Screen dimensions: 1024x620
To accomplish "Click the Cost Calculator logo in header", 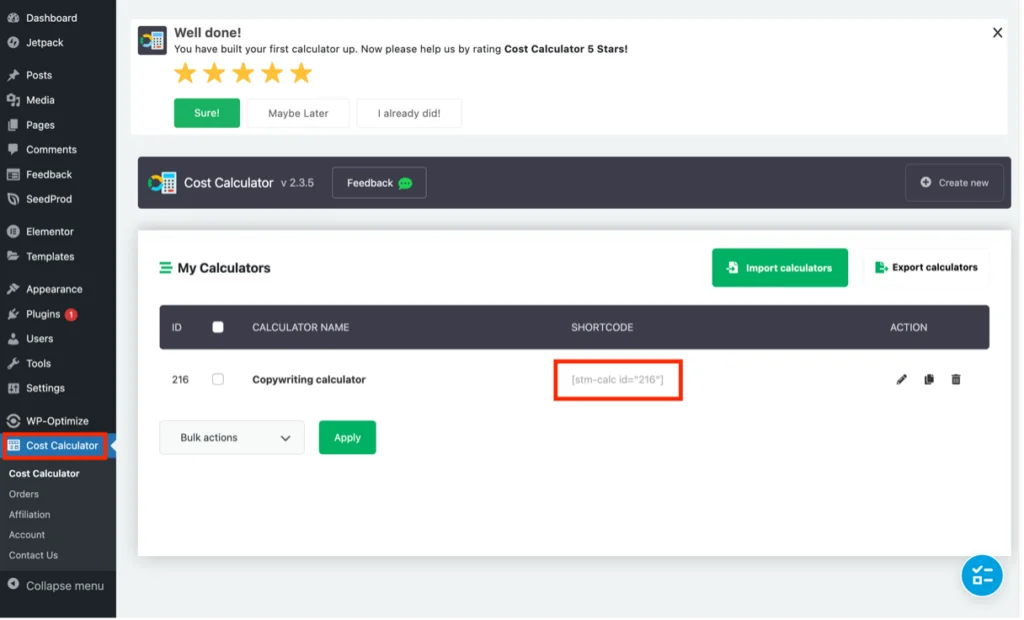I will (162, 183).
